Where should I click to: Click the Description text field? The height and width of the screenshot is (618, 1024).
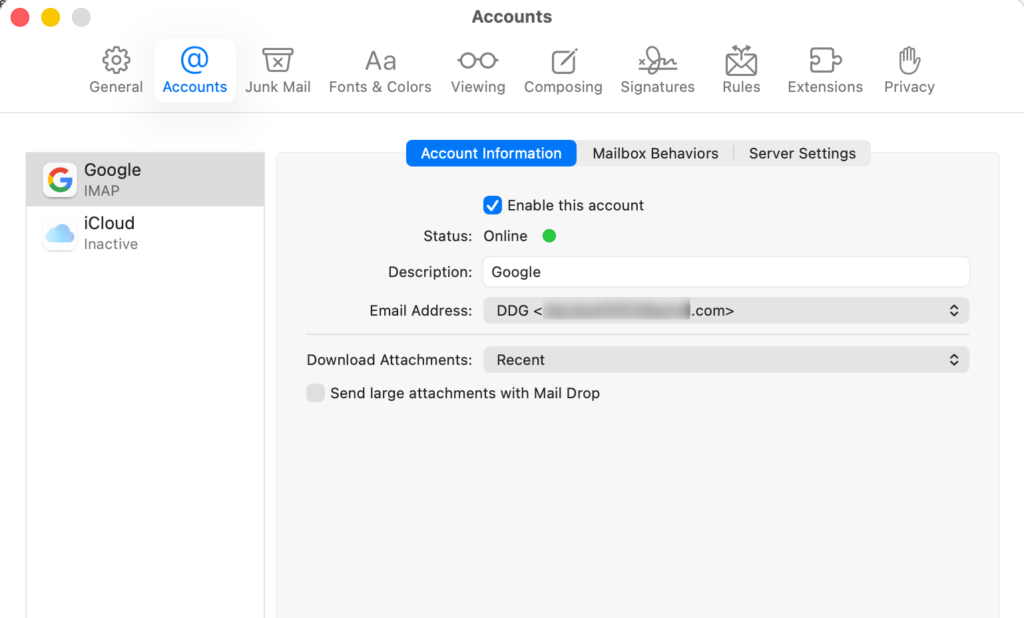(x=726, y=272)
